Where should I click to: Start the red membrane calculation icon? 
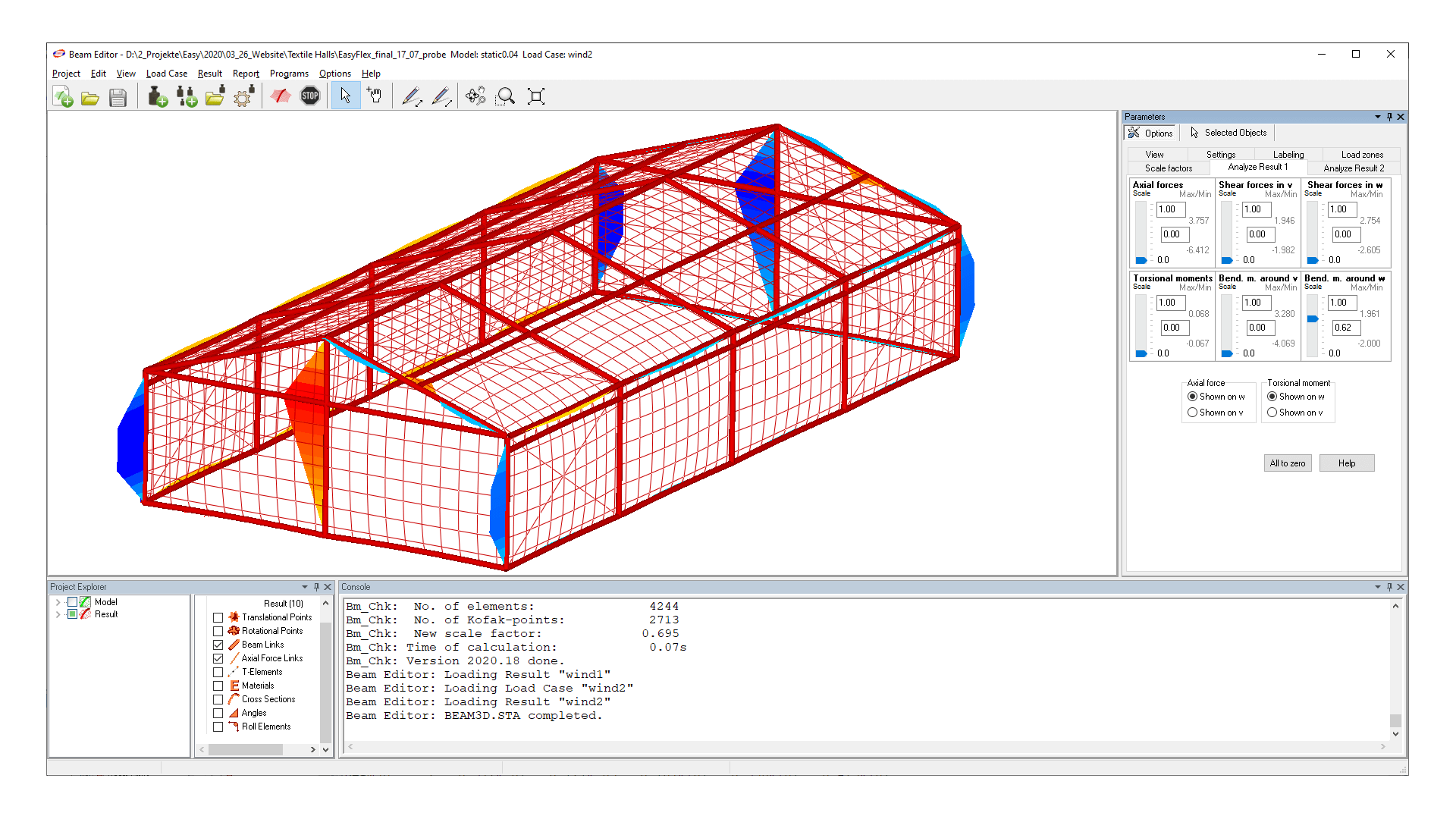281,96
